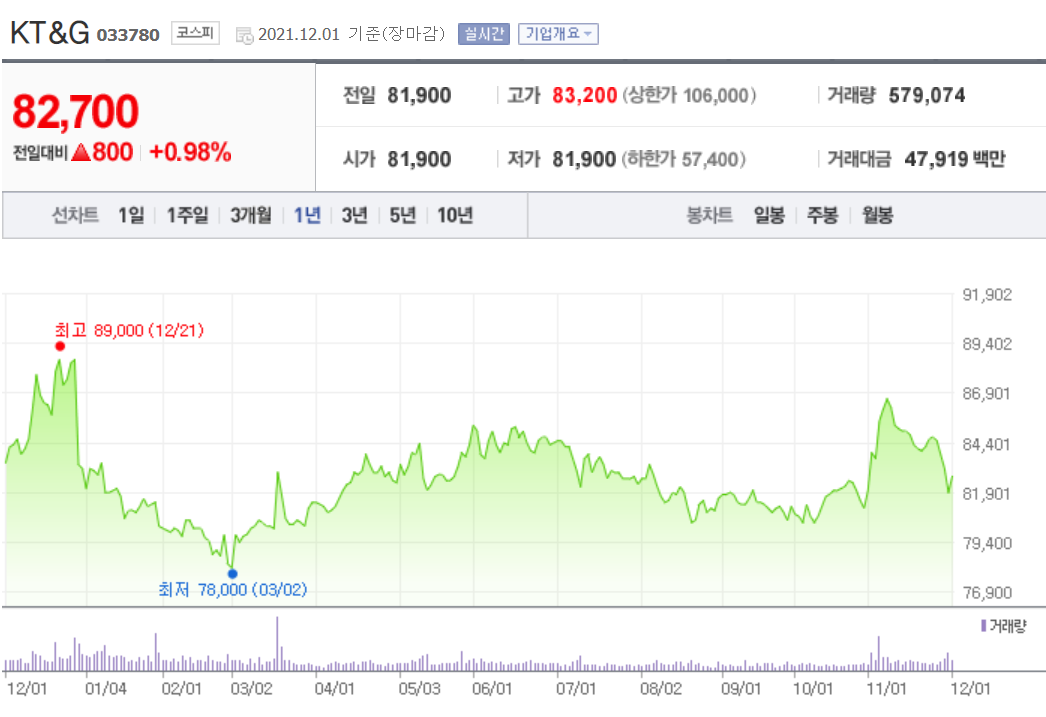Click the 거래대금 value 47,919 백만
Image resolution: width=1046 pixels, height=717 pixels.
coord(955,159)
